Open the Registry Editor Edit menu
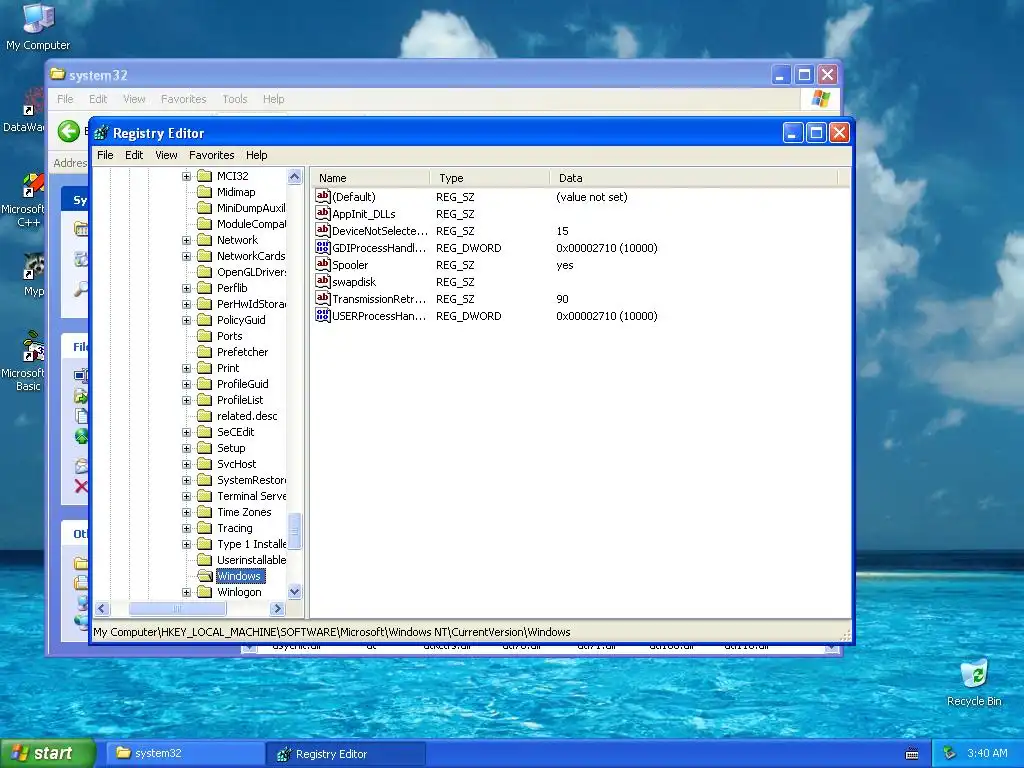Screen dimensions: 1024x768 coord(134,155)
